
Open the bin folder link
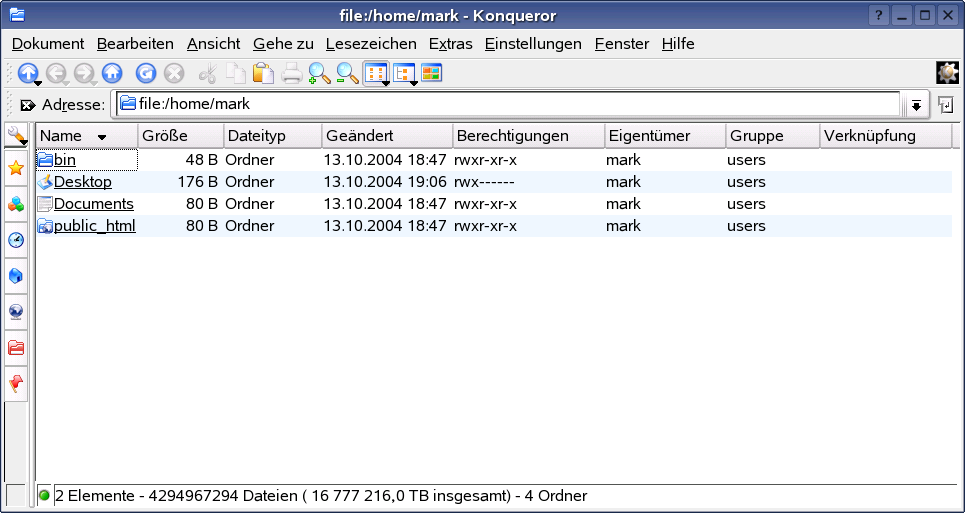tap(65, 160)
